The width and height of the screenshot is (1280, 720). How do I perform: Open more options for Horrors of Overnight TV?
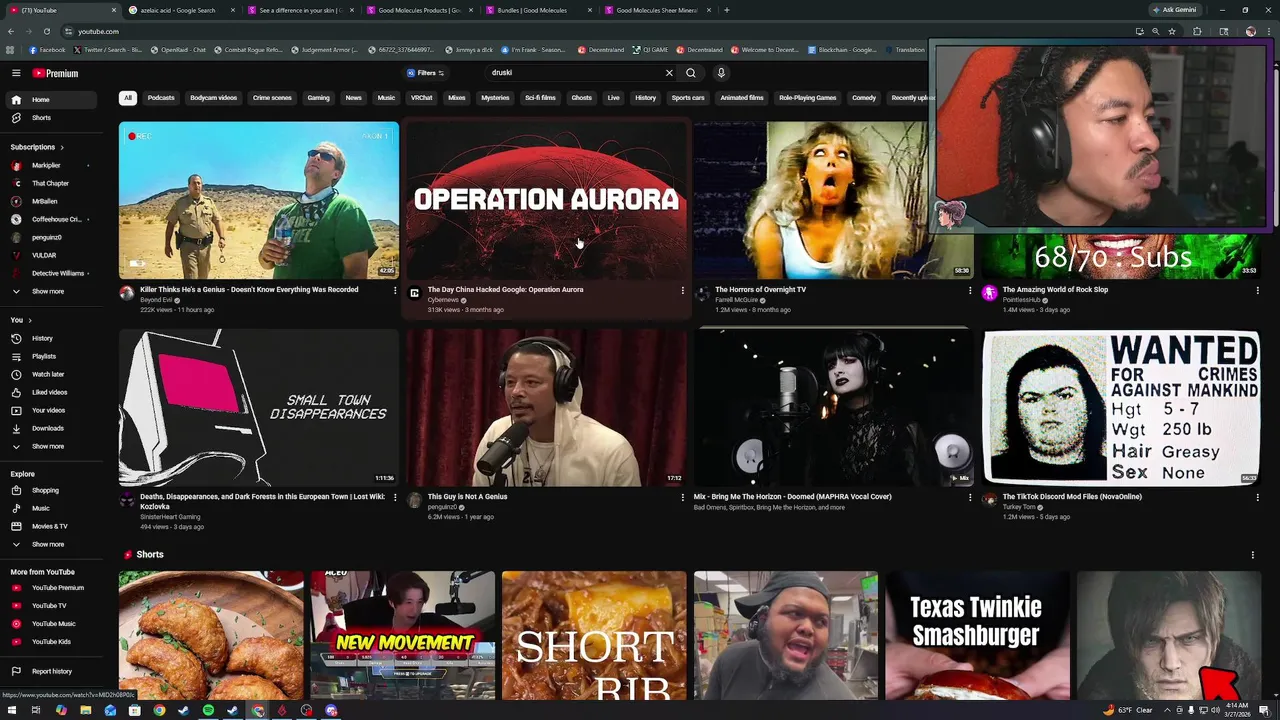click(969, 290)
